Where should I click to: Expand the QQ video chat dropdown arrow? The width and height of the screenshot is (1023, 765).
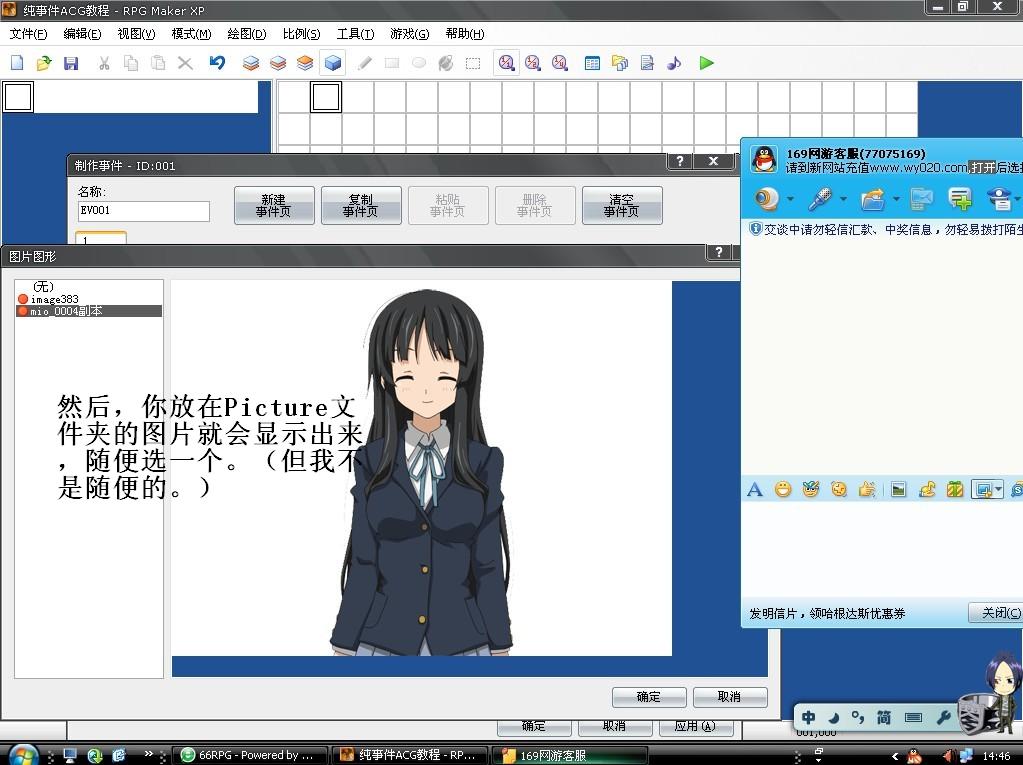tap(790, 198)
